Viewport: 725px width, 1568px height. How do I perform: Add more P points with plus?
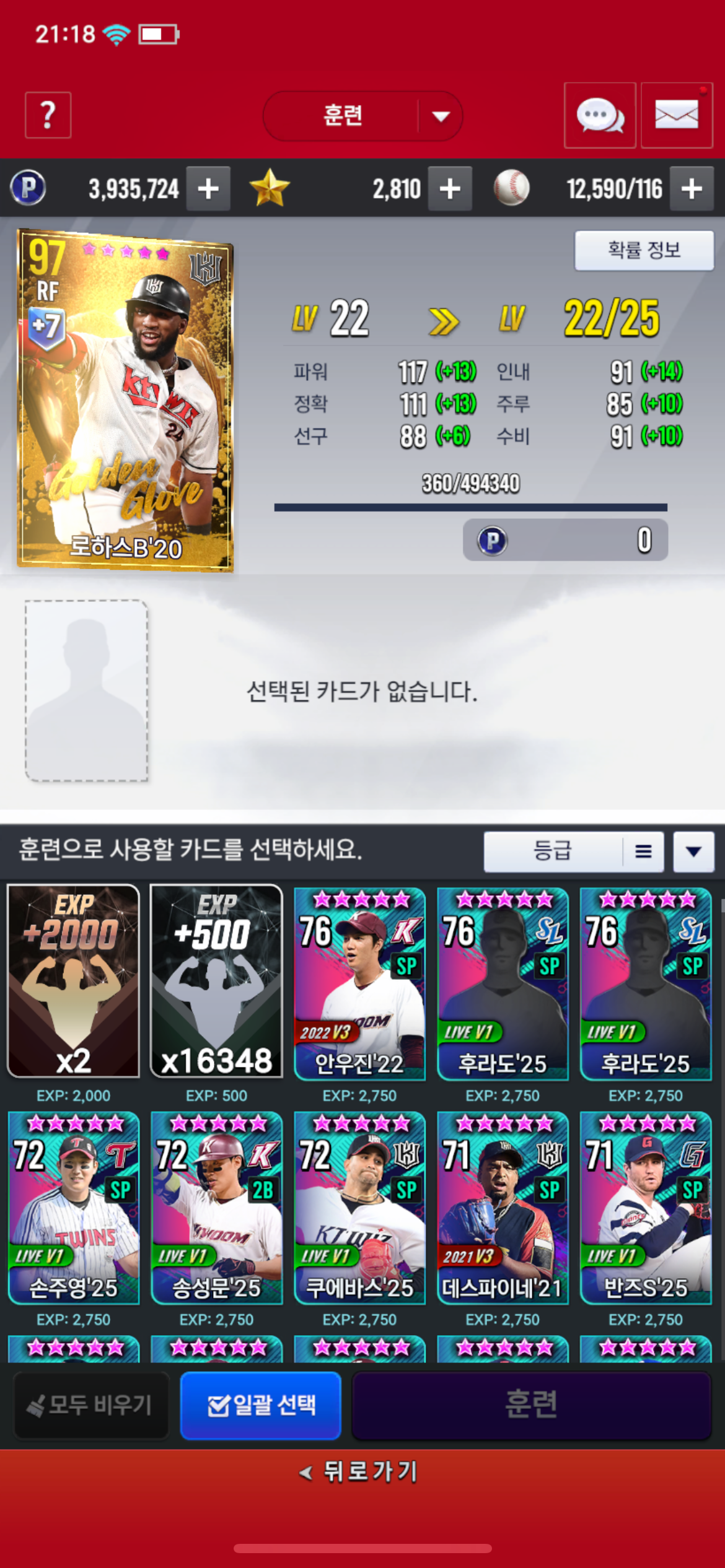(208, 189)
